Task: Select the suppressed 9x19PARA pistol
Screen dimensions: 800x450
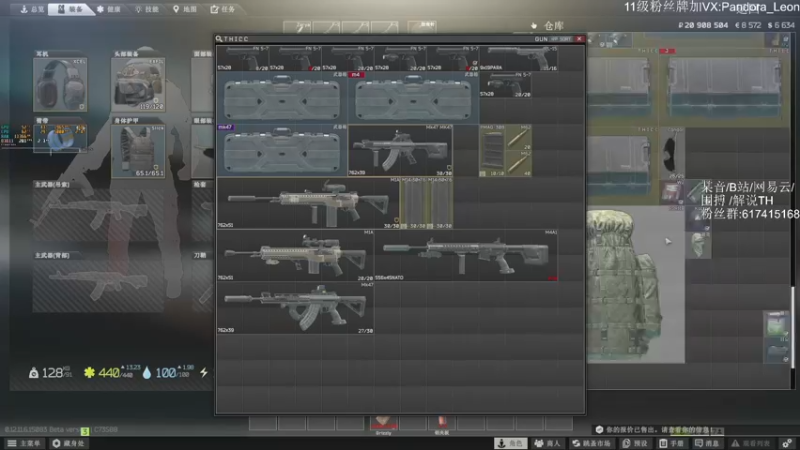Action: 518,58
